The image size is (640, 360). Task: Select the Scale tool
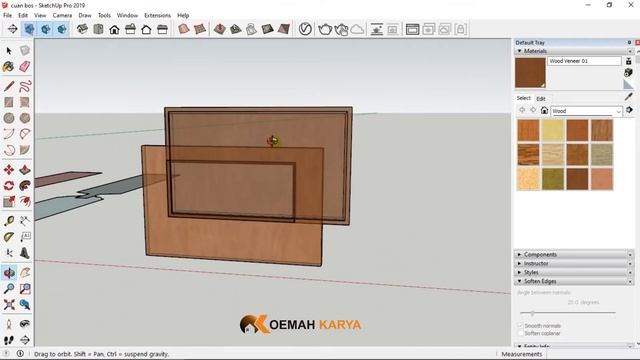[x=9, y=202]
